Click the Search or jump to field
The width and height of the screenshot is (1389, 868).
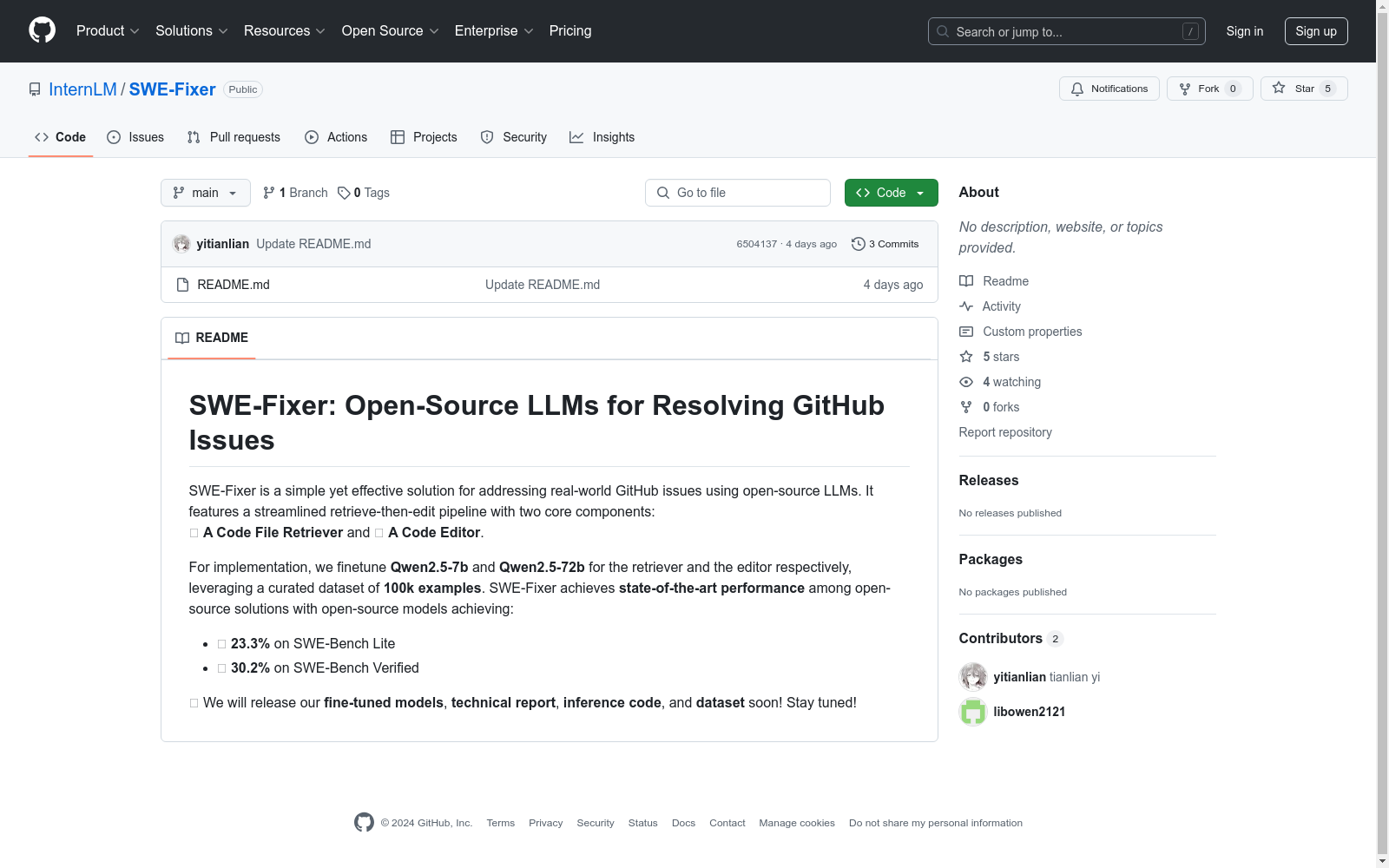tap(1067, 31)
